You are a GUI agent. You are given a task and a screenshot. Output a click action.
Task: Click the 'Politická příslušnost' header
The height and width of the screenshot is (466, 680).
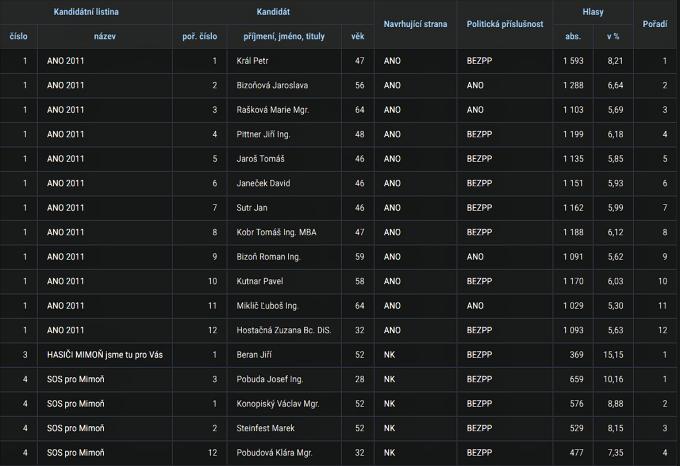pyautogui.click(x=505, y=24)
